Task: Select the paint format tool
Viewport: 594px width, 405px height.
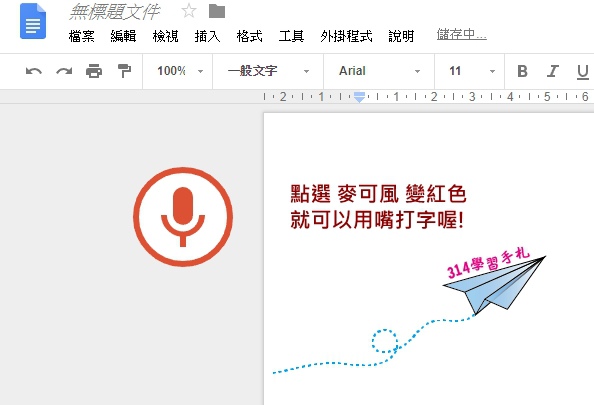Action: (x=124, y=71)
